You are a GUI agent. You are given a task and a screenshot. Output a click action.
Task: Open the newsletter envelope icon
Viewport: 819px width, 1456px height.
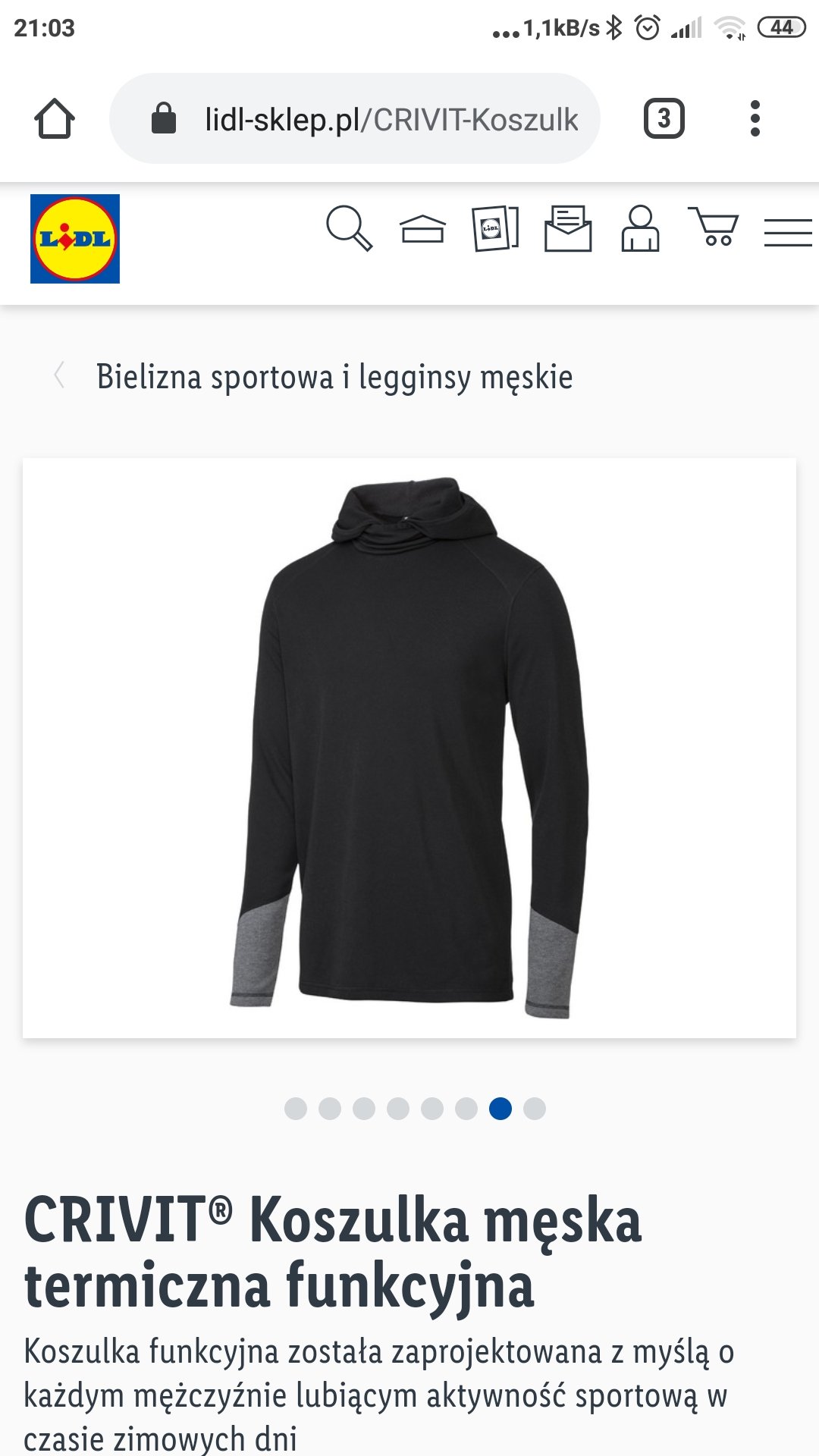pyautogui.click(x=568, y=228)
